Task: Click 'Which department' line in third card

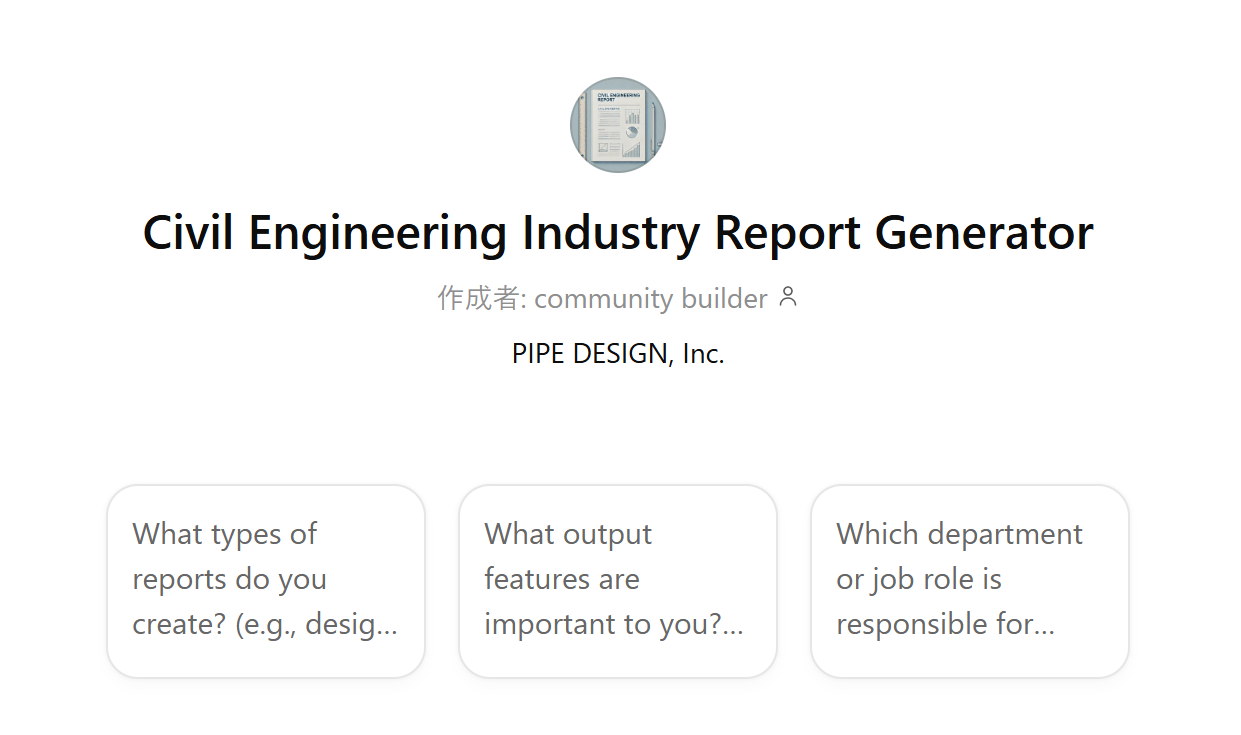Action: 959,535
